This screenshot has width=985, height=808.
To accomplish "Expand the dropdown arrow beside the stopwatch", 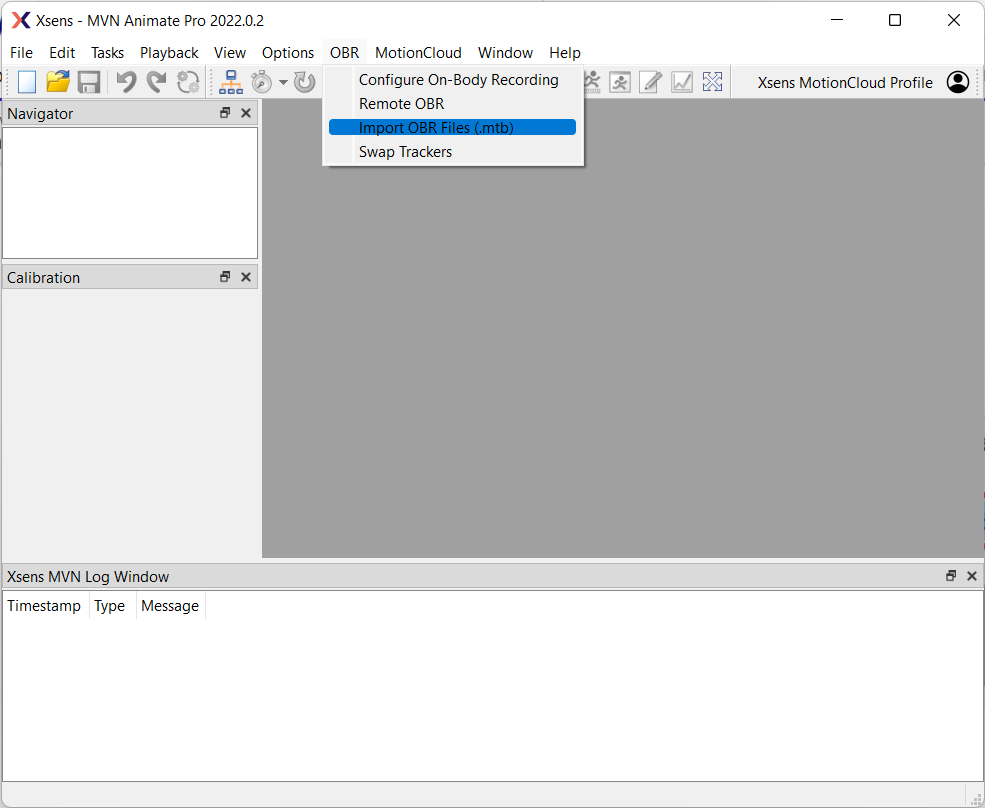I will [283, 83].
